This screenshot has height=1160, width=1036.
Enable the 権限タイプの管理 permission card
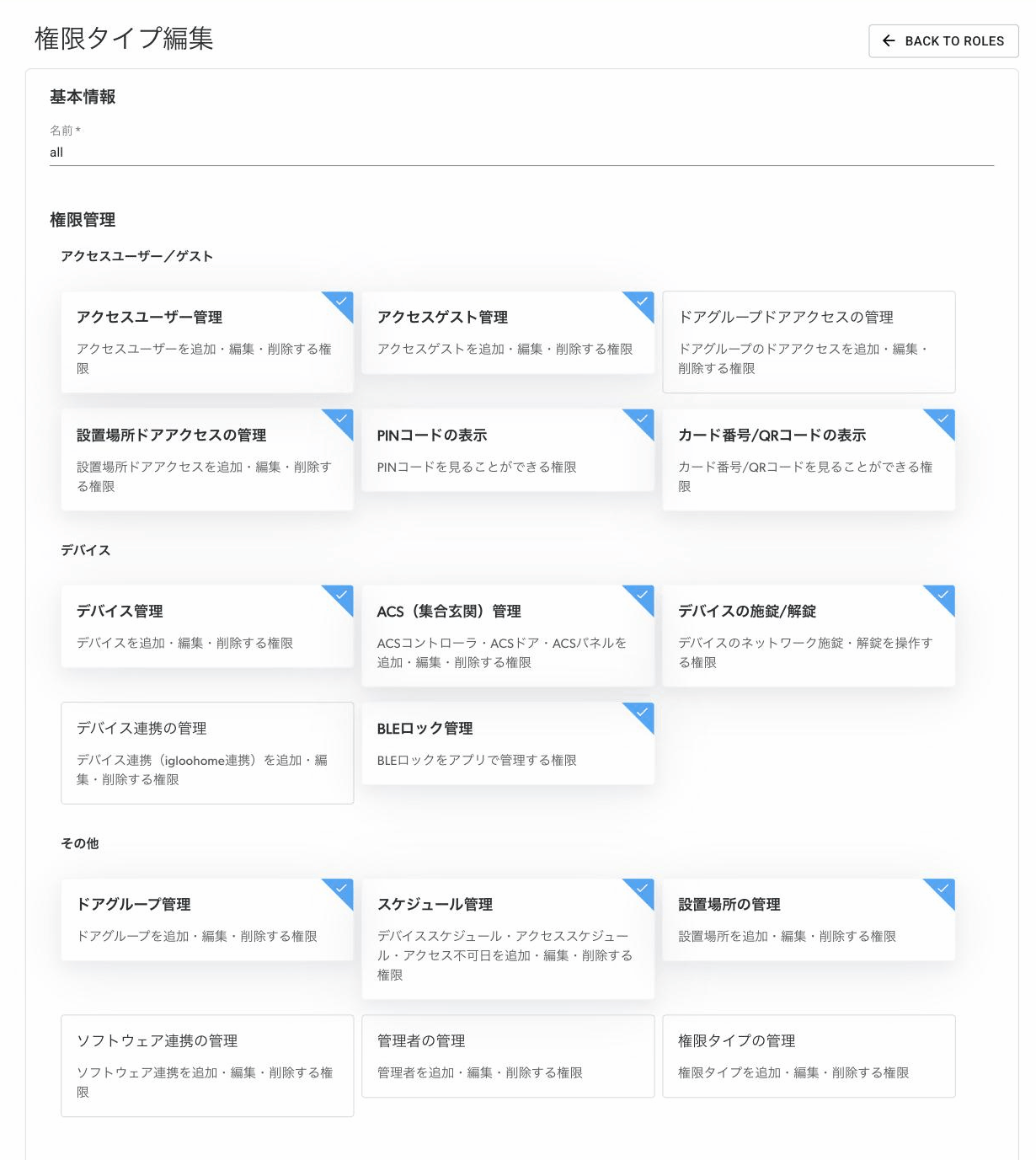(809, 1056)
